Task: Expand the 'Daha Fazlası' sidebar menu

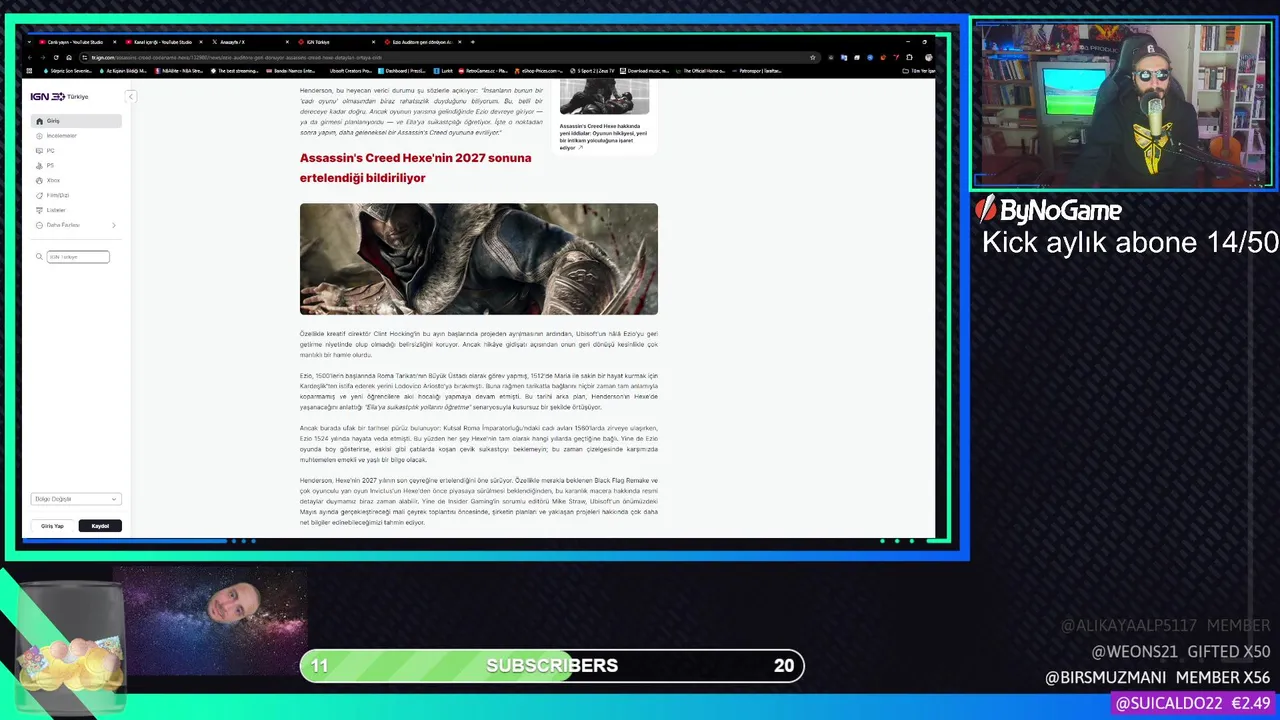Action: [77, 225]
